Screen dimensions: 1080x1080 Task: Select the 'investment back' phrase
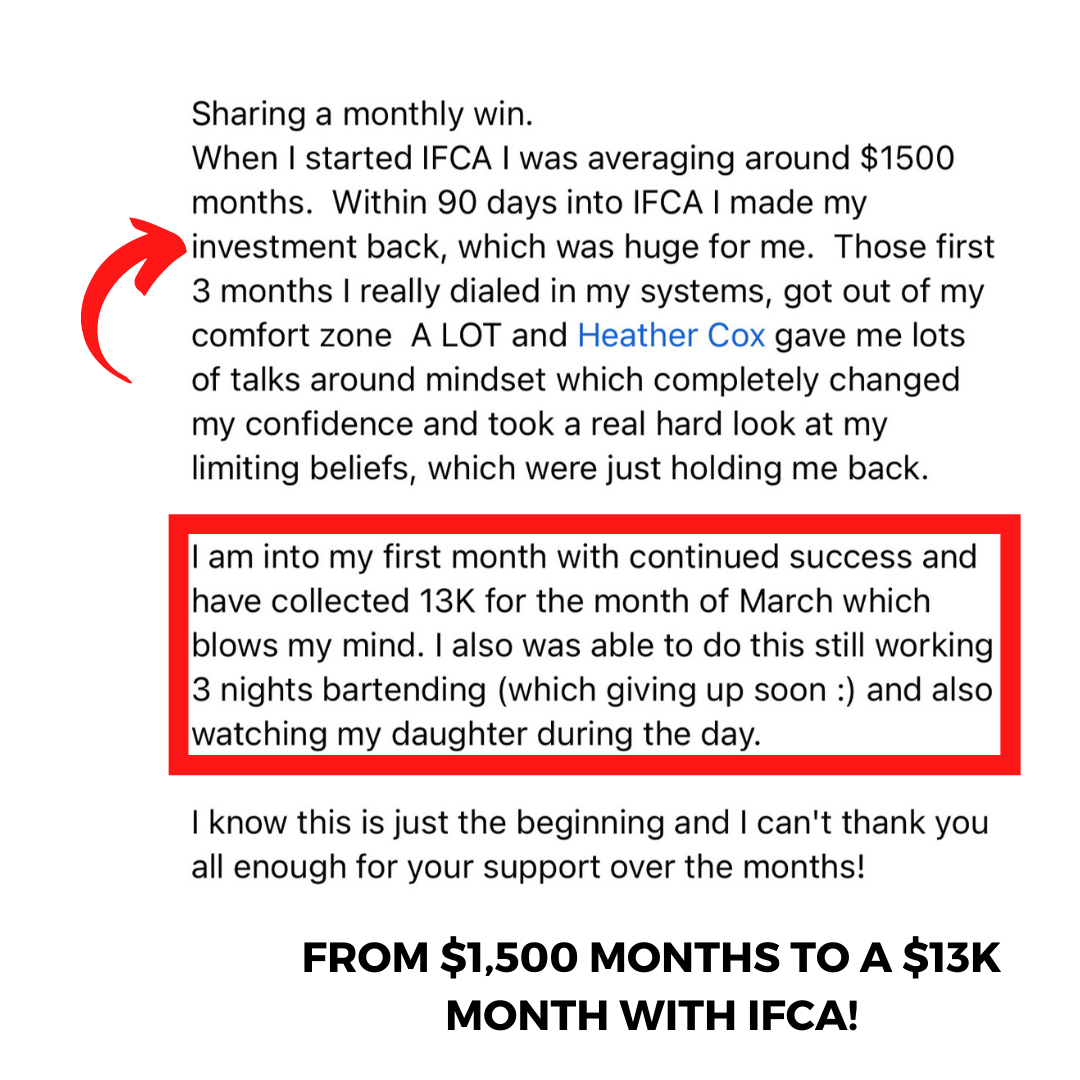[314, 247]
